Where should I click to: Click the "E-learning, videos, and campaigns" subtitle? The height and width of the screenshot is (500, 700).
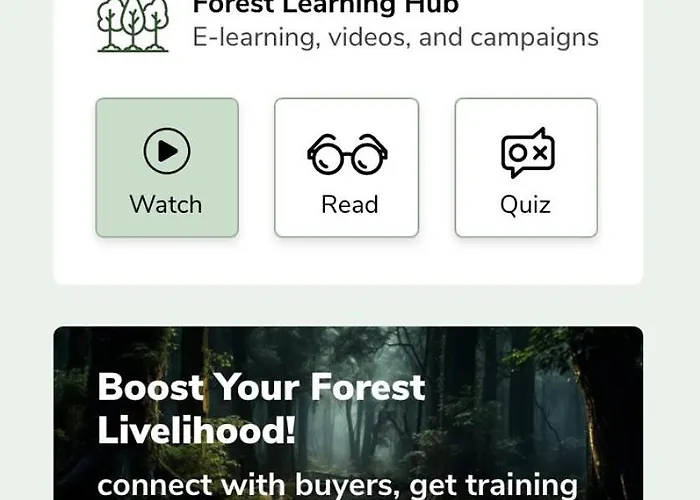[396, 38]
